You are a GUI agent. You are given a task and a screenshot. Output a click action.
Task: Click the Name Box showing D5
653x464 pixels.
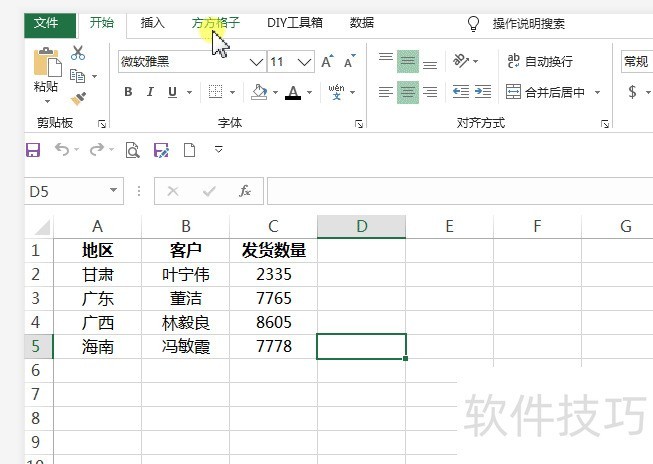coord(74,191)
